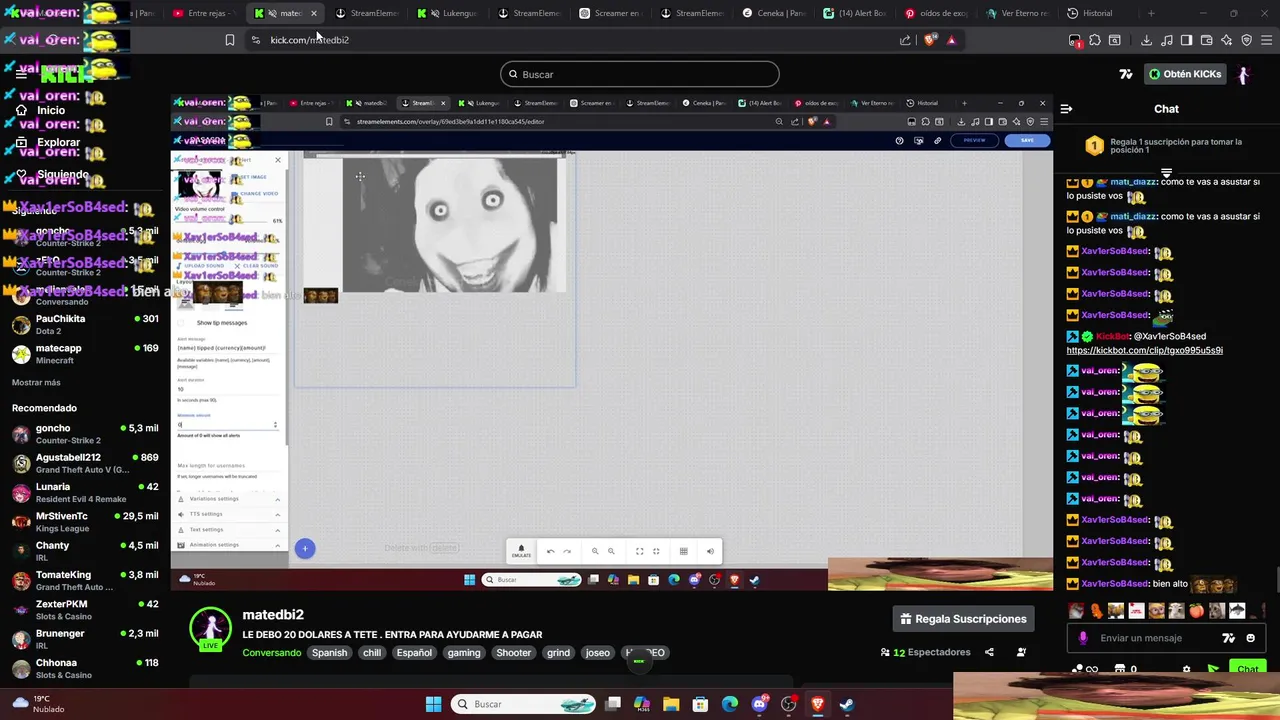1280x720 pixels.
Task: Open Lunaria recommended channel
Action: coord(85,493)
